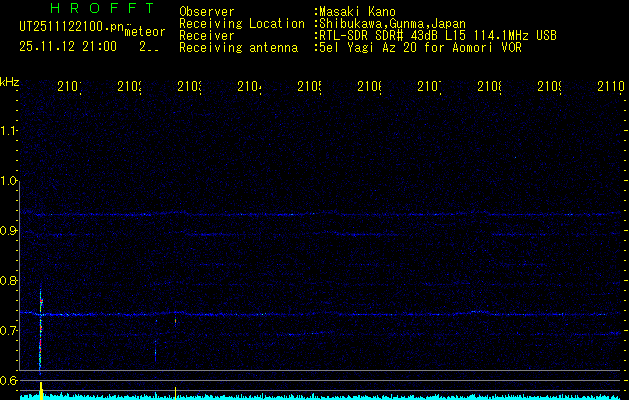Viewport: 629px width, 400px height.
Task: Select the 1.0 kHz frequency tick
Action: click(9, 181)
